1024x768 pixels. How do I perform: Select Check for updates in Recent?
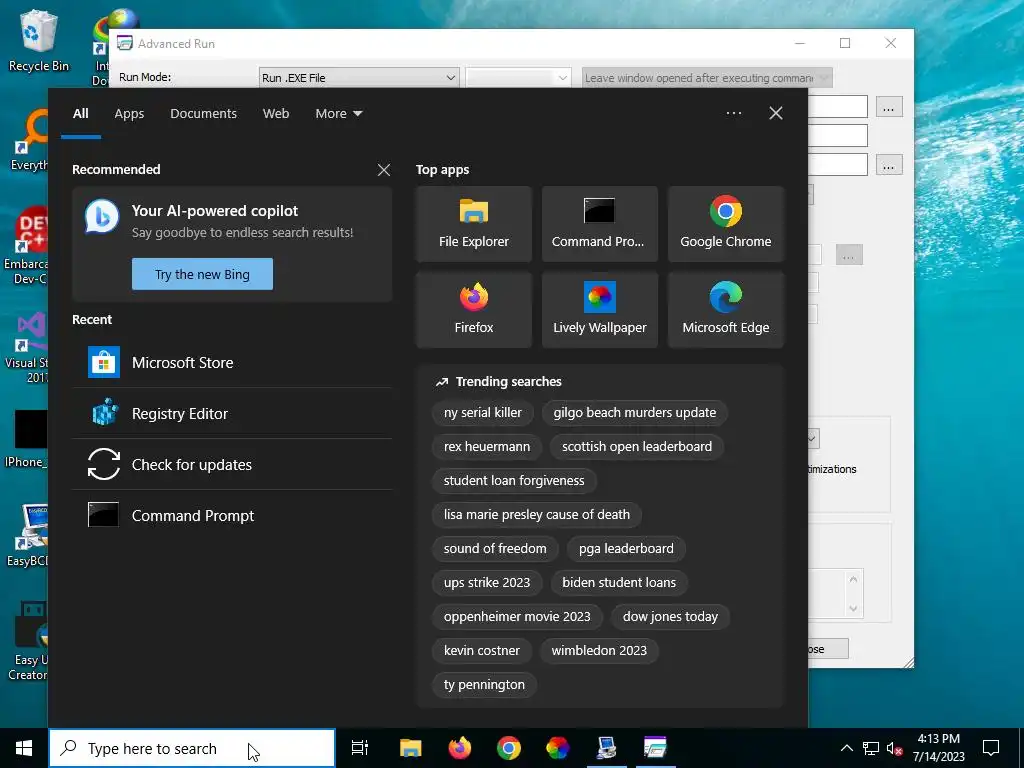tap(232, 464)
